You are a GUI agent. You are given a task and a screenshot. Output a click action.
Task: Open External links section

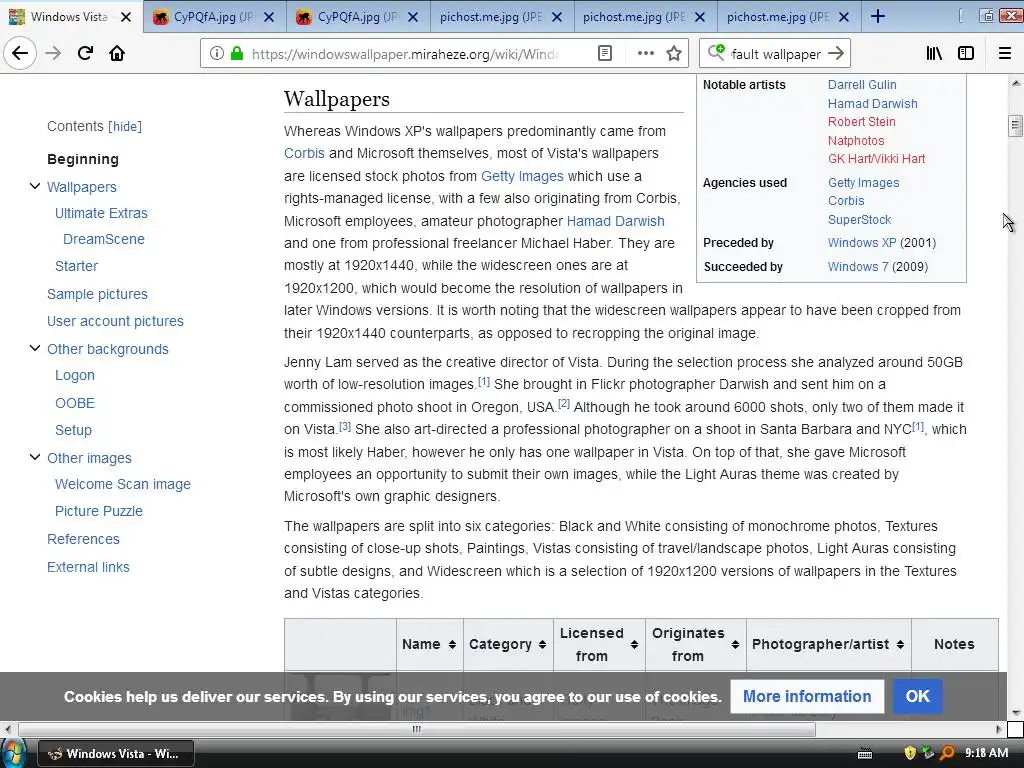(88, 568)
